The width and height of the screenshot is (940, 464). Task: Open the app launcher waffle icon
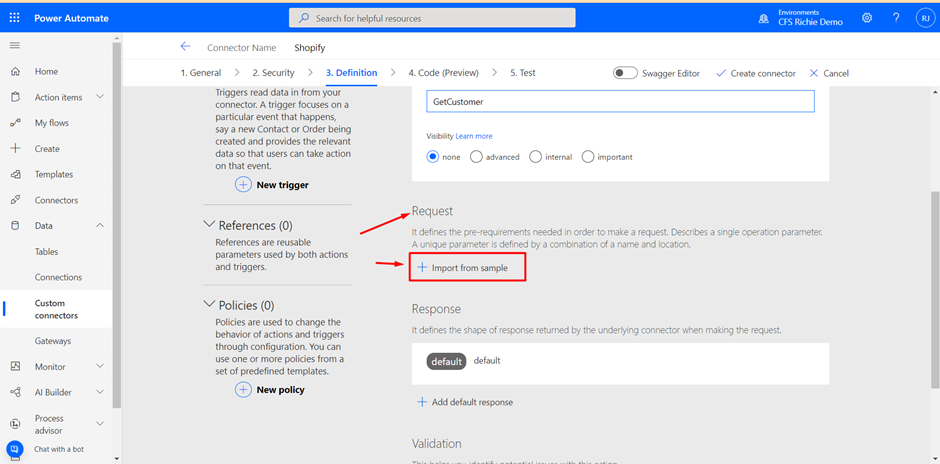point(15,18)
